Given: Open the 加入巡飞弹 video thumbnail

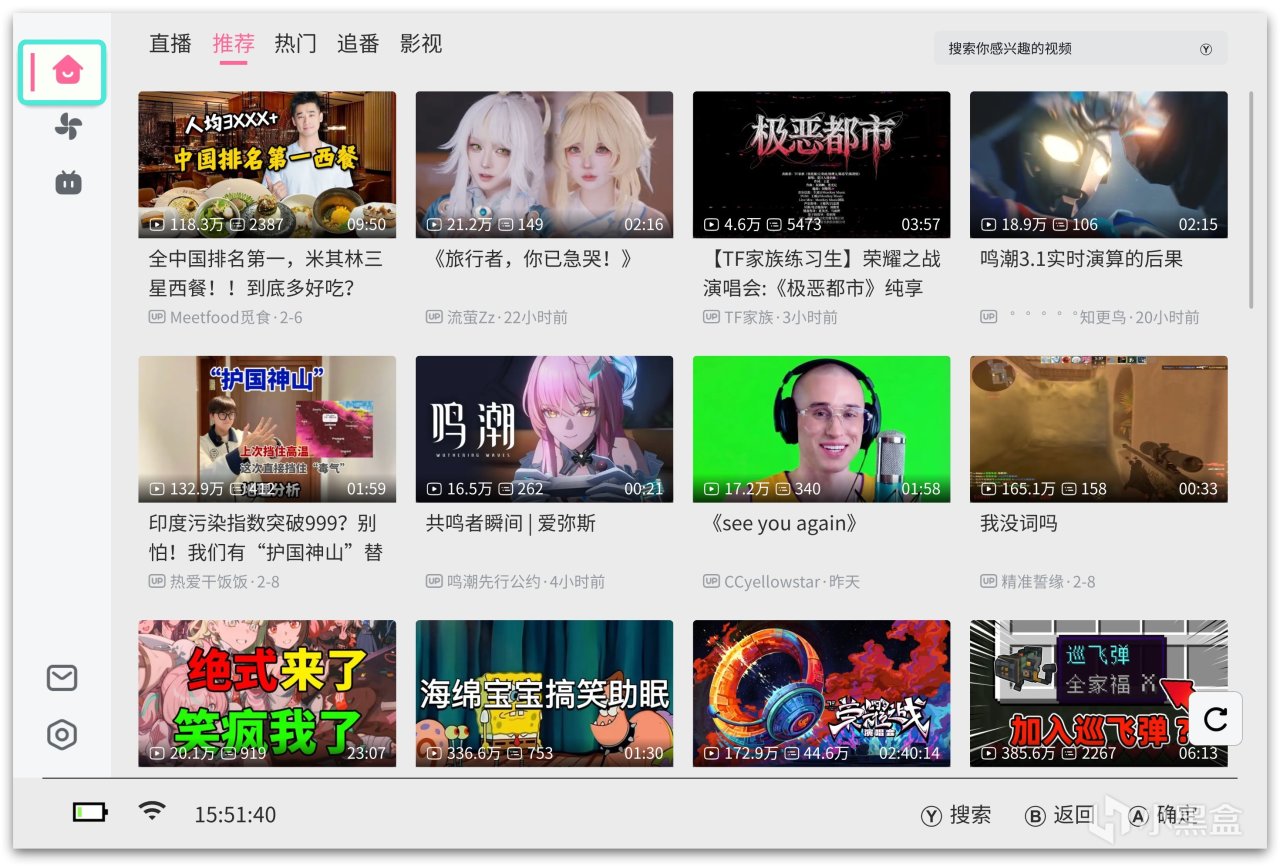Looking at the screenshot, I should [x=1098, y=693].
